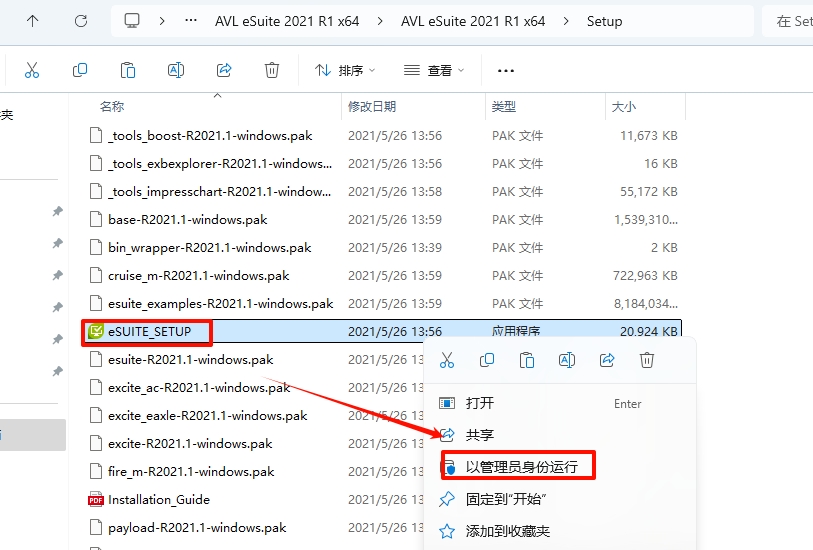
Task: Click the context menu Cut icon
Action: click(x=446, y=360)
